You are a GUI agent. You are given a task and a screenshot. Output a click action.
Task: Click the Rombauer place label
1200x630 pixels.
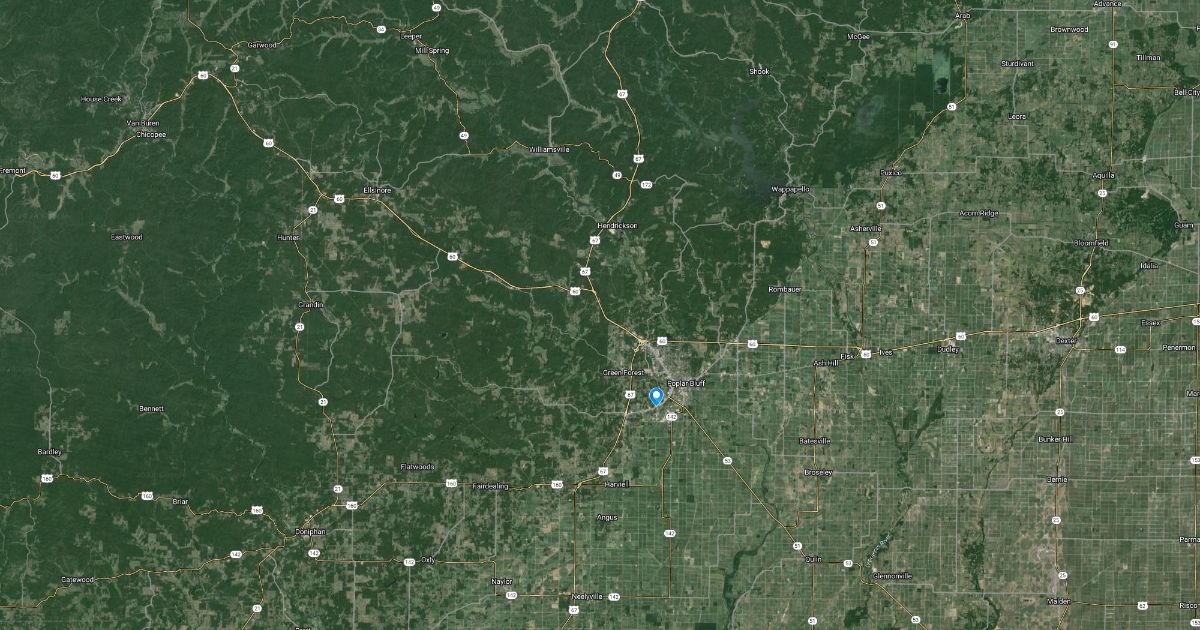pyautogui.click(x=785, y=289)
